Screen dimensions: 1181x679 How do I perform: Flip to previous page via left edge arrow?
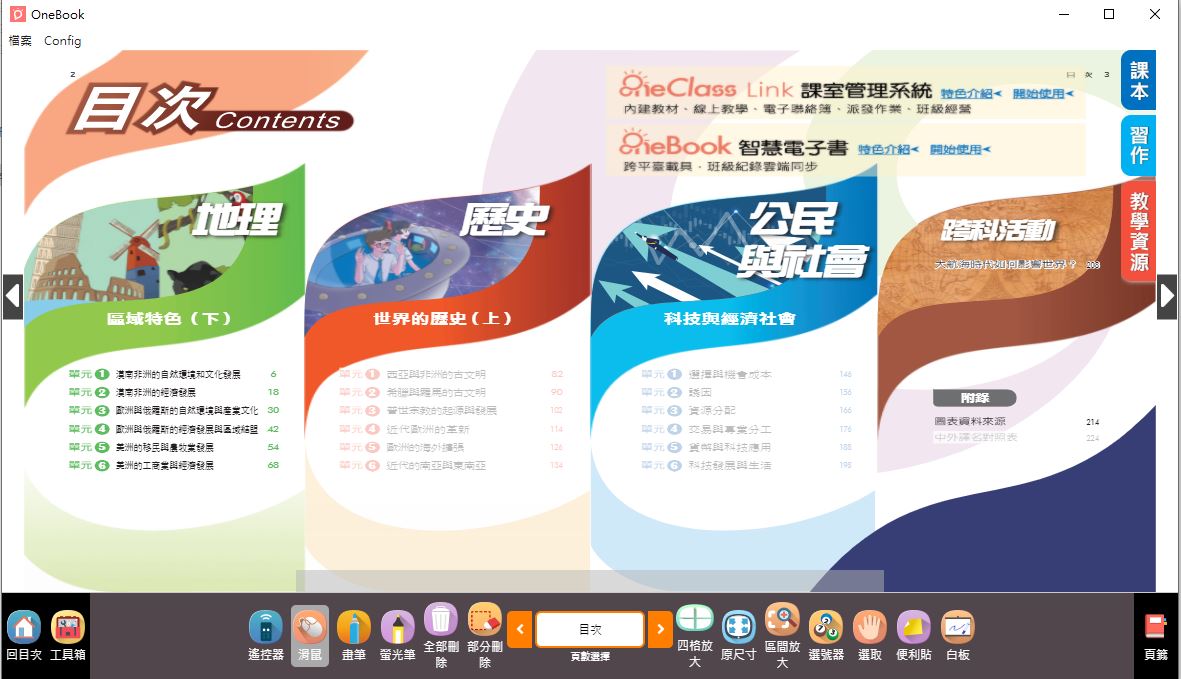(x=12, y=297)
